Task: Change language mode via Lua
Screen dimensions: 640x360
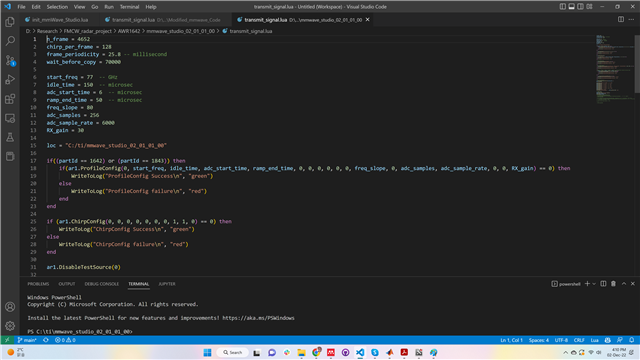Action: tap(595, 340)
